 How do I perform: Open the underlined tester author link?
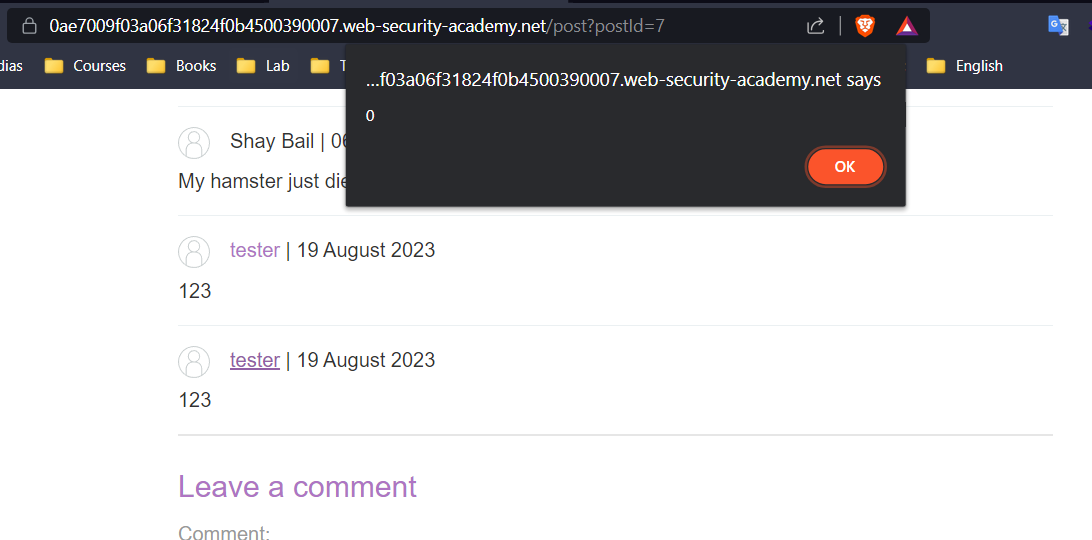[x=255, y=360]
